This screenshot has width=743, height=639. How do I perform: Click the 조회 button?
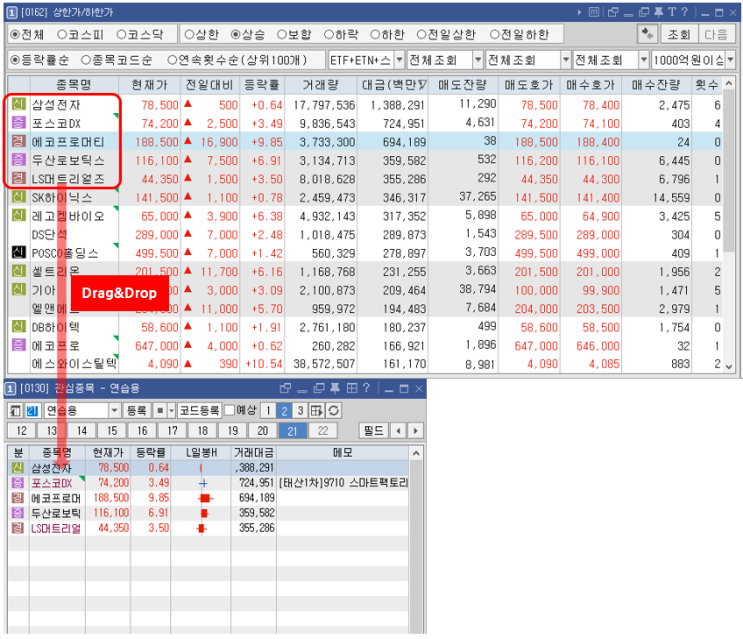click(x=679, y=34)
